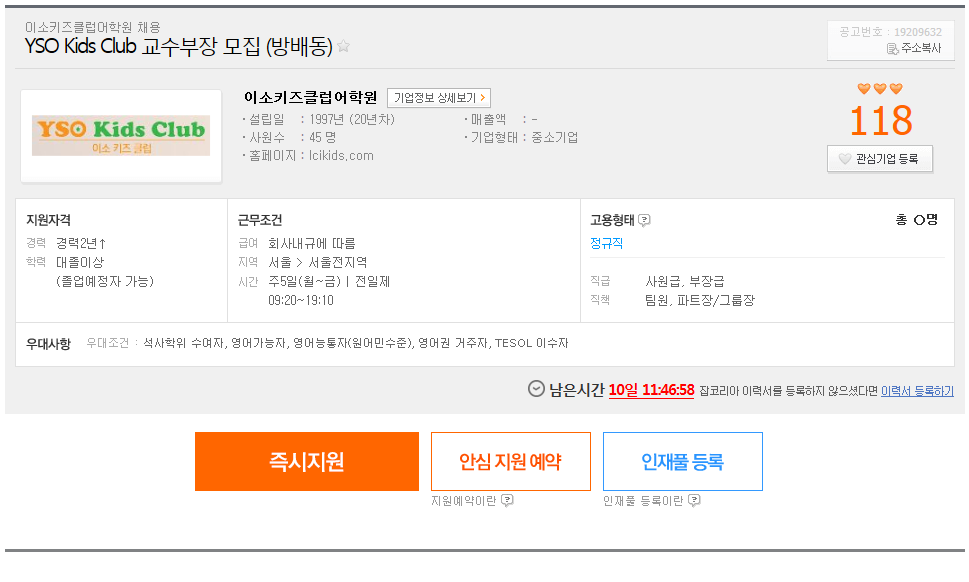Click the YSO Kids Club logo
Image resolution: width=969 pixels, height=582 pixels.
[121, 135]
